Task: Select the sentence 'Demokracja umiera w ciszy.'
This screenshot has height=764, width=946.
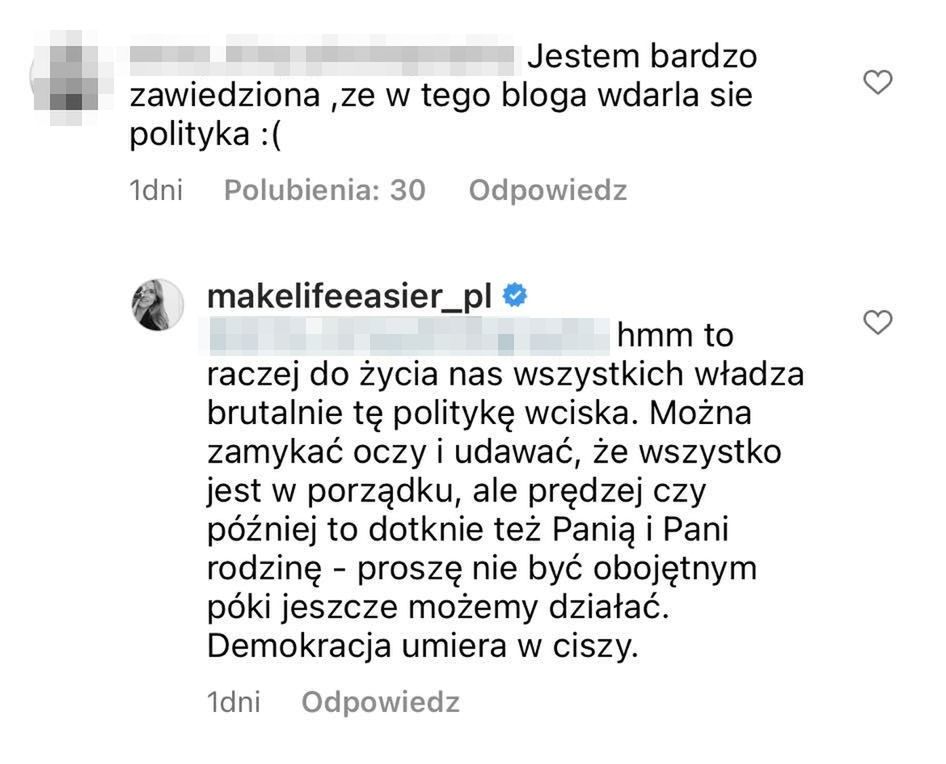Action: coord(421,647)
